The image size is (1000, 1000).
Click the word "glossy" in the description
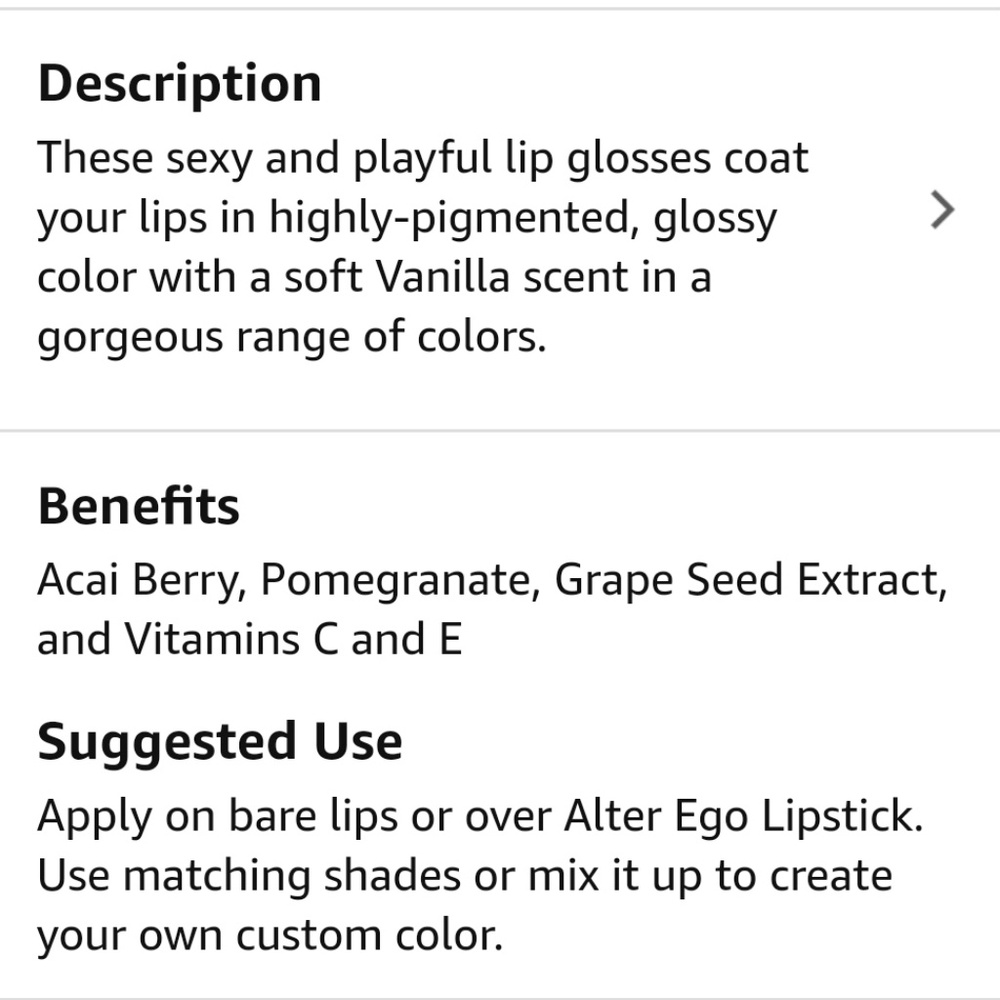(715, 218)
